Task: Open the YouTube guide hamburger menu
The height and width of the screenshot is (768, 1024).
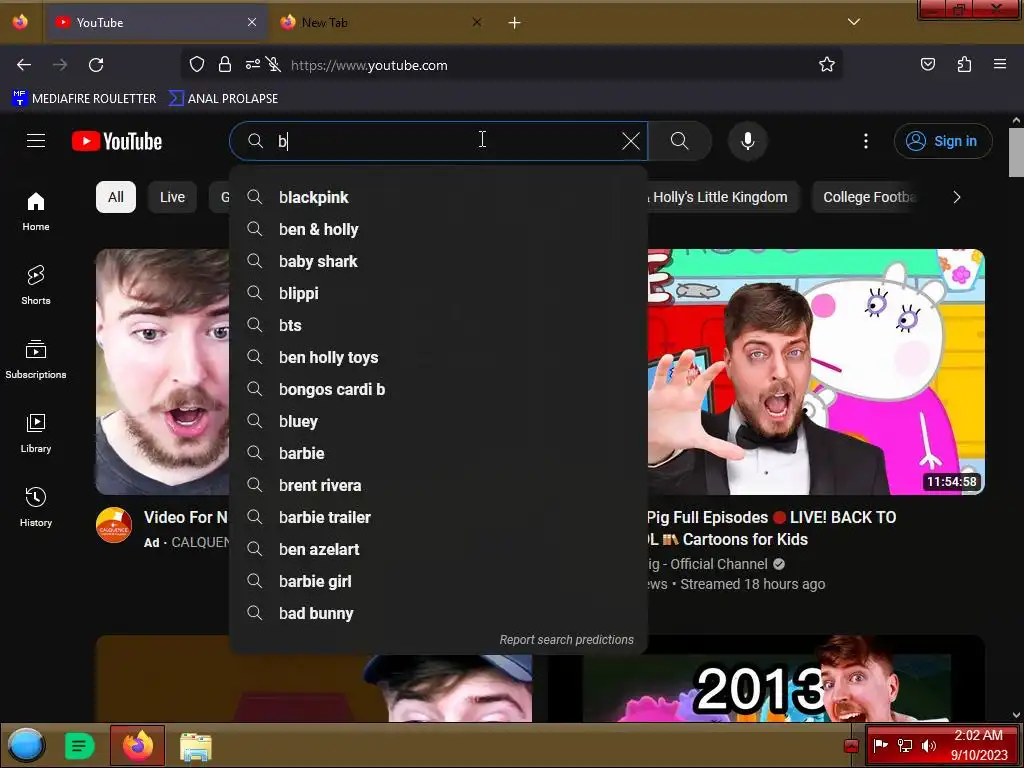Action: click(36, 141)
